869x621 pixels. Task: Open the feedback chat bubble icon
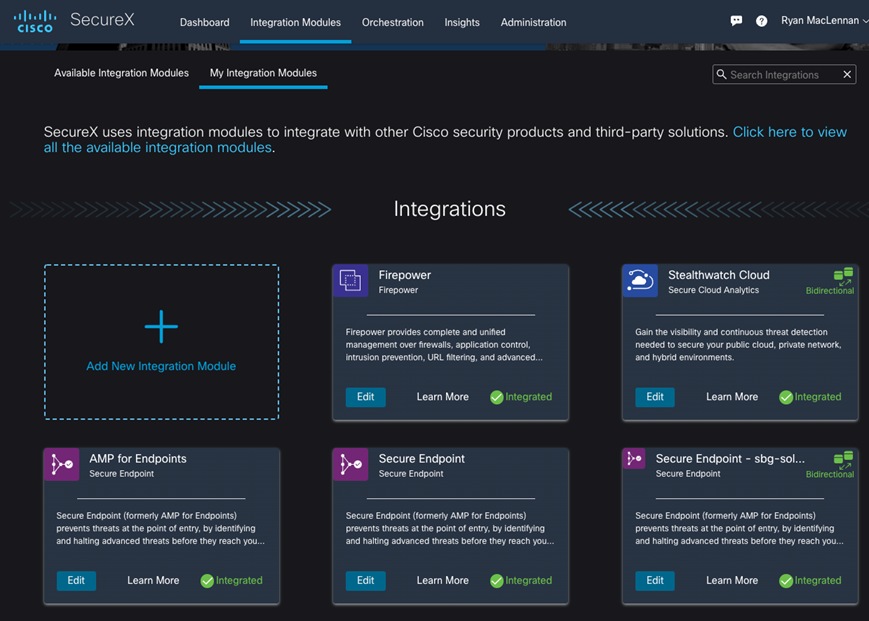(x=736, y=21)
